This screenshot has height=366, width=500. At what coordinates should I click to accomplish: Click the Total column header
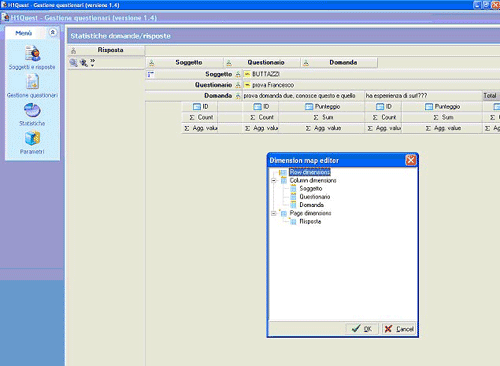[491, 96]
